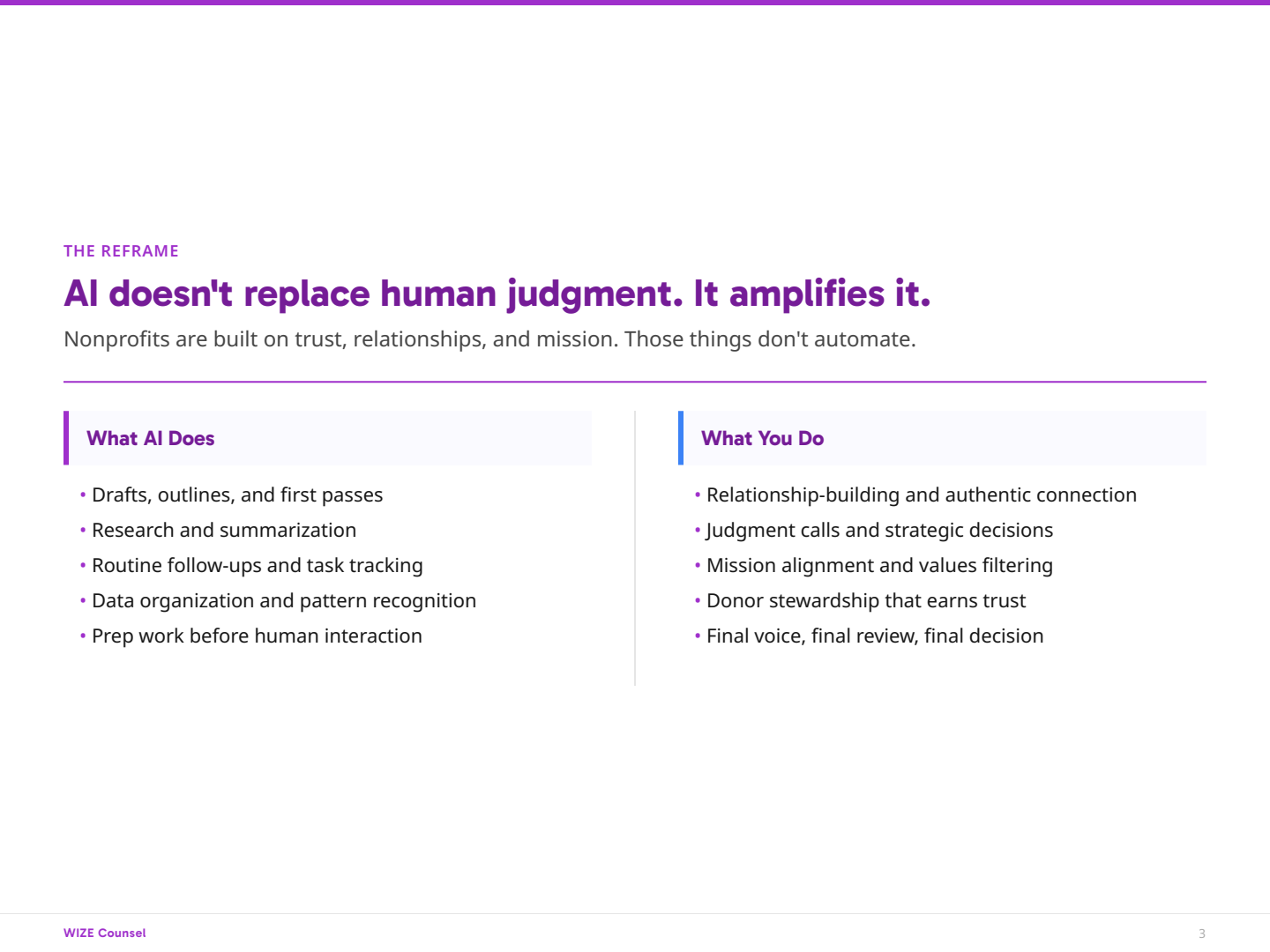The image size is (1270, 952).
Task: Click the "WIZE Counsel" footer text
Action: (105, 933)
